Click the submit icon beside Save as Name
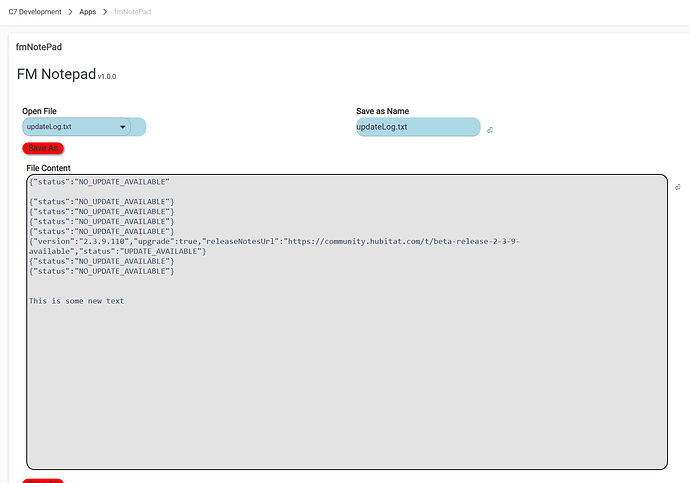This screenshot has height=483, width=690. pos(490,130)
